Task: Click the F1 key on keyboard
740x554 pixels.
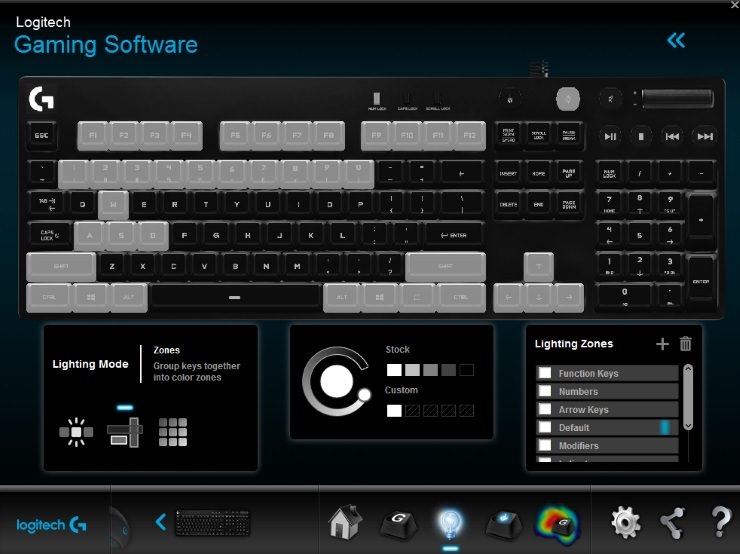Action: point(93,135)
